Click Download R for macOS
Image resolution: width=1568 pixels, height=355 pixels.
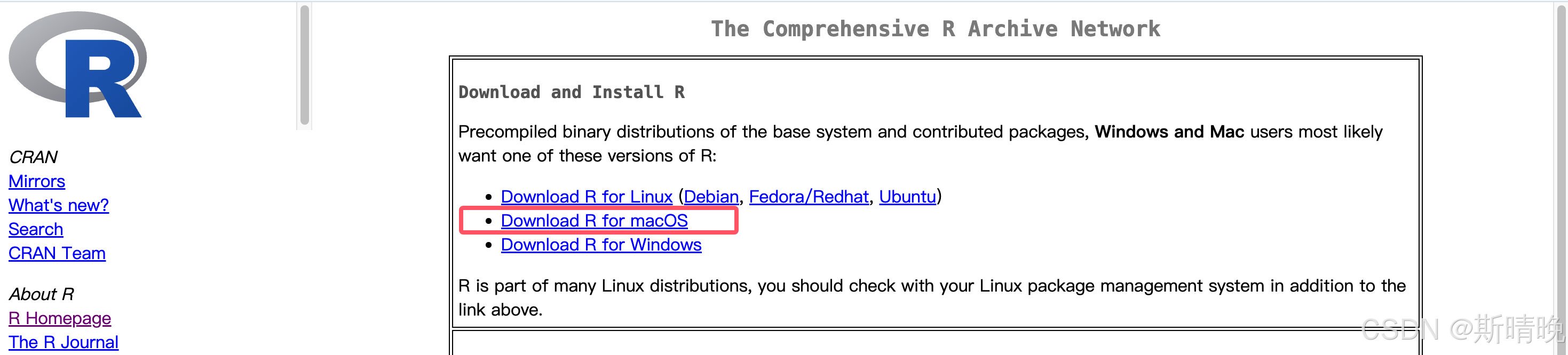(594, 221)
